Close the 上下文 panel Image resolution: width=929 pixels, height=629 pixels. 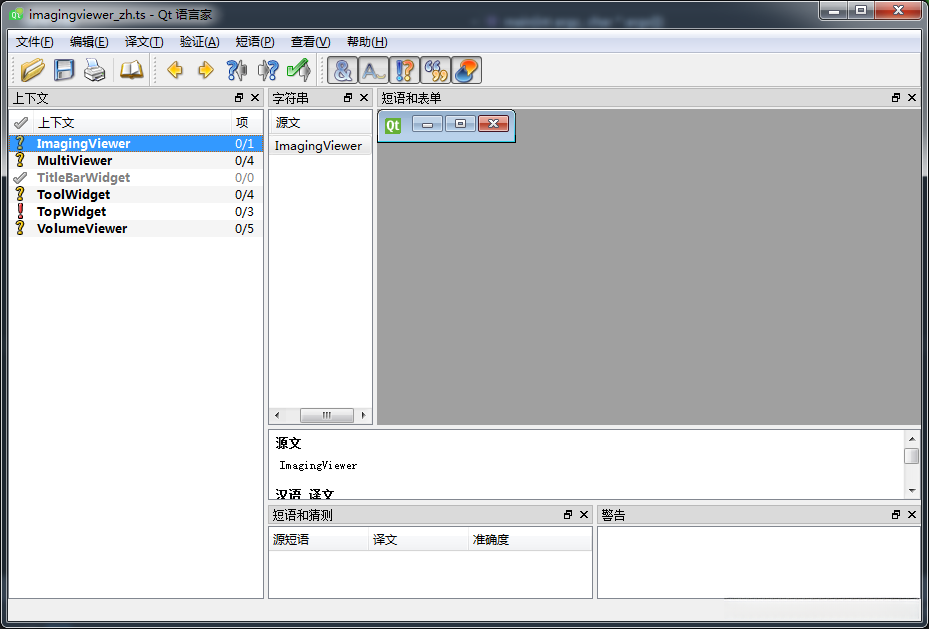(x=255, y=98)
